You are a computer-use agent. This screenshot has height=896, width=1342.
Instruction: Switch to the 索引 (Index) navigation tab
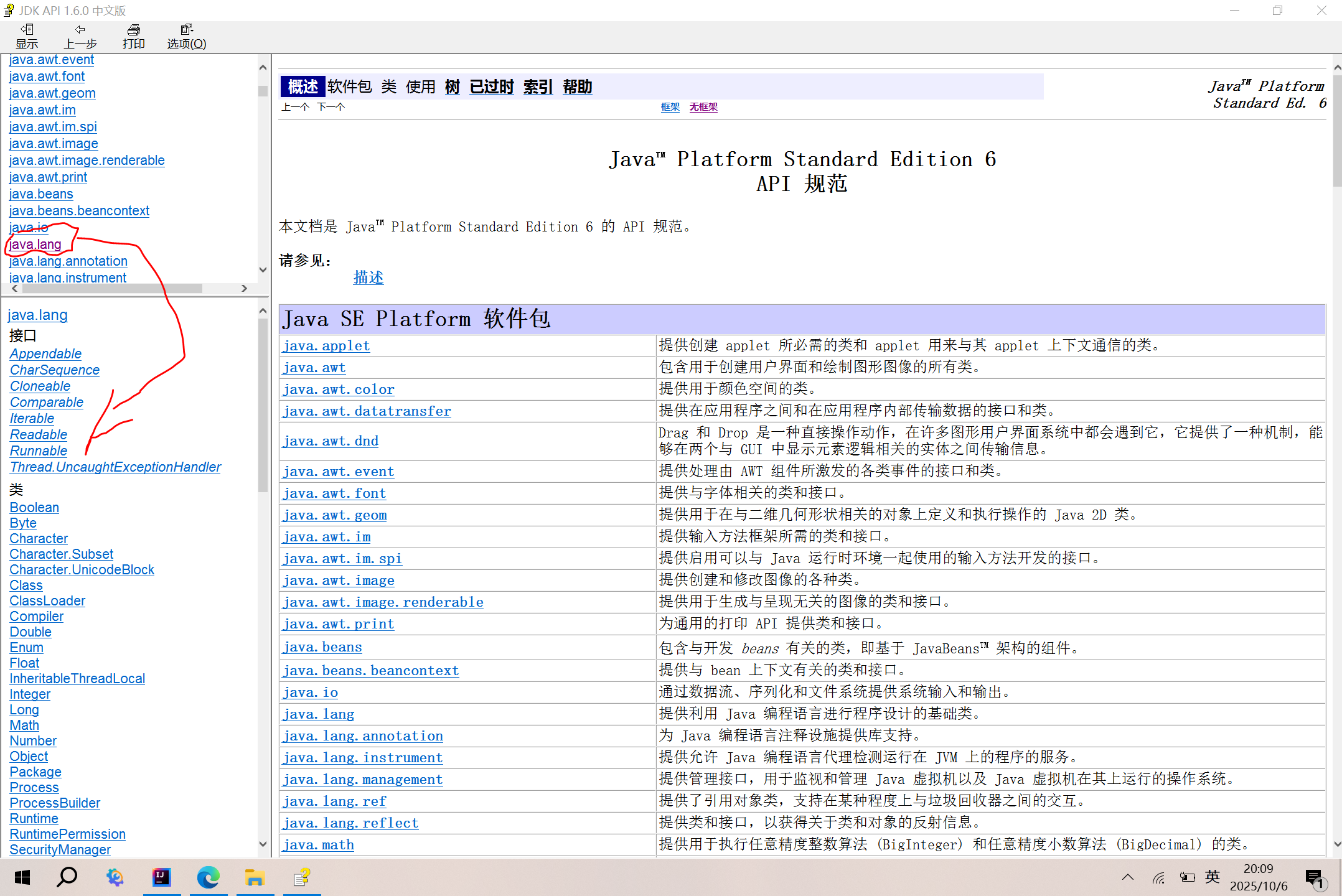(x=538, y=87)
